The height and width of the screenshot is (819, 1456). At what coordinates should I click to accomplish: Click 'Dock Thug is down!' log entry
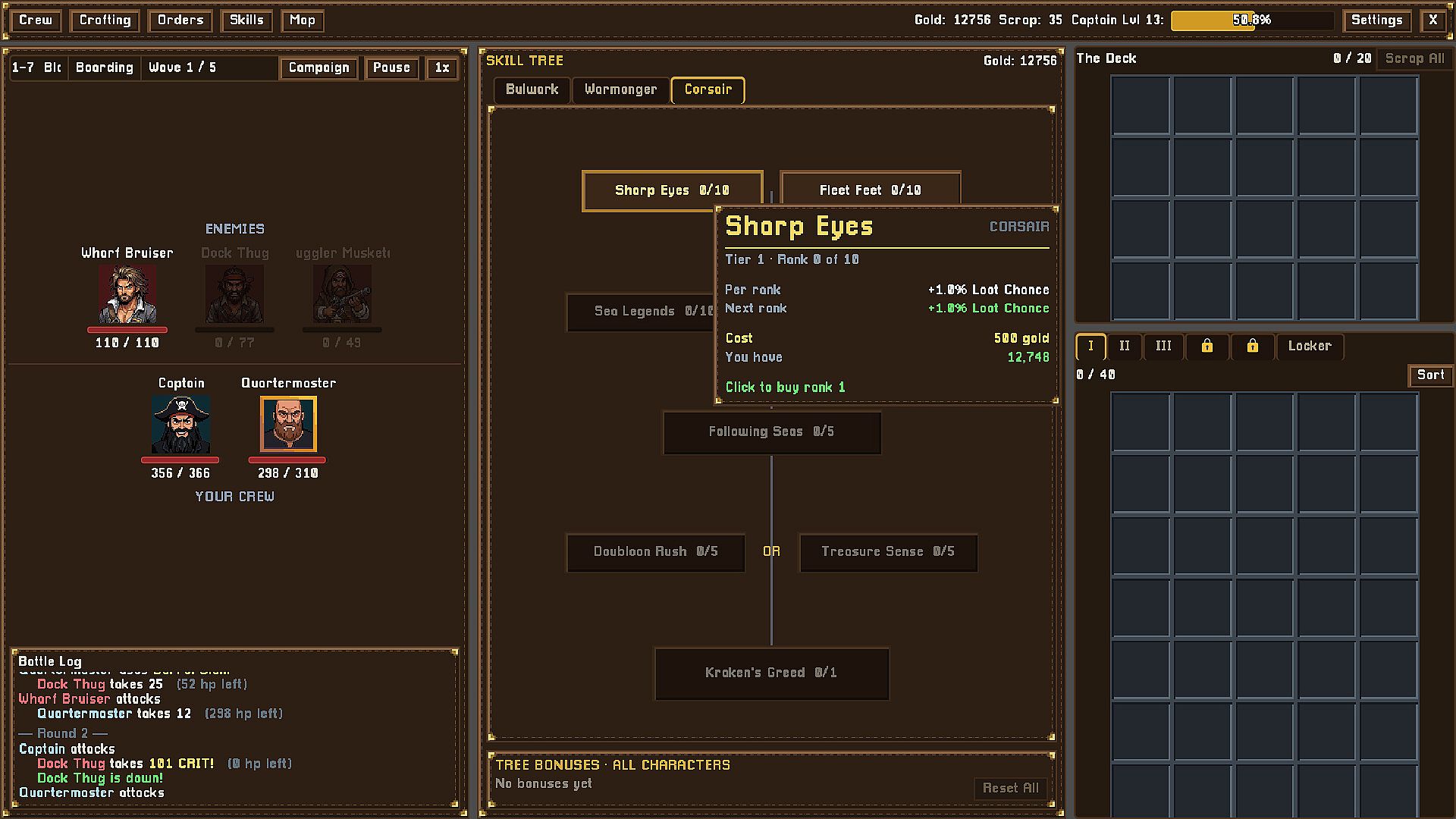tap(100, 778)
